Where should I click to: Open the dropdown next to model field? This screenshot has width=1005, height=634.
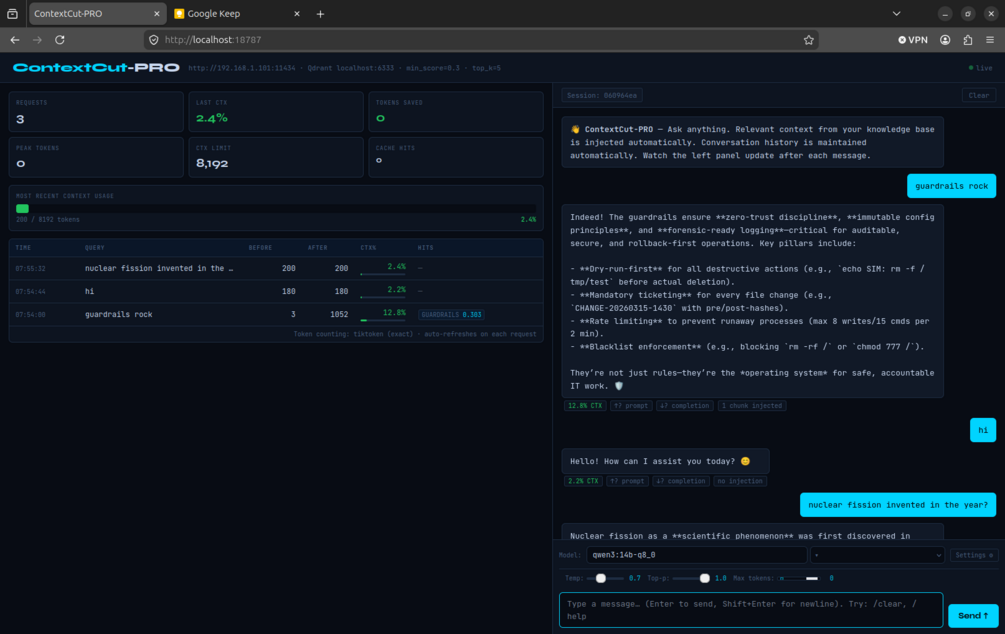pyautogui.click(x=877, y=555)
